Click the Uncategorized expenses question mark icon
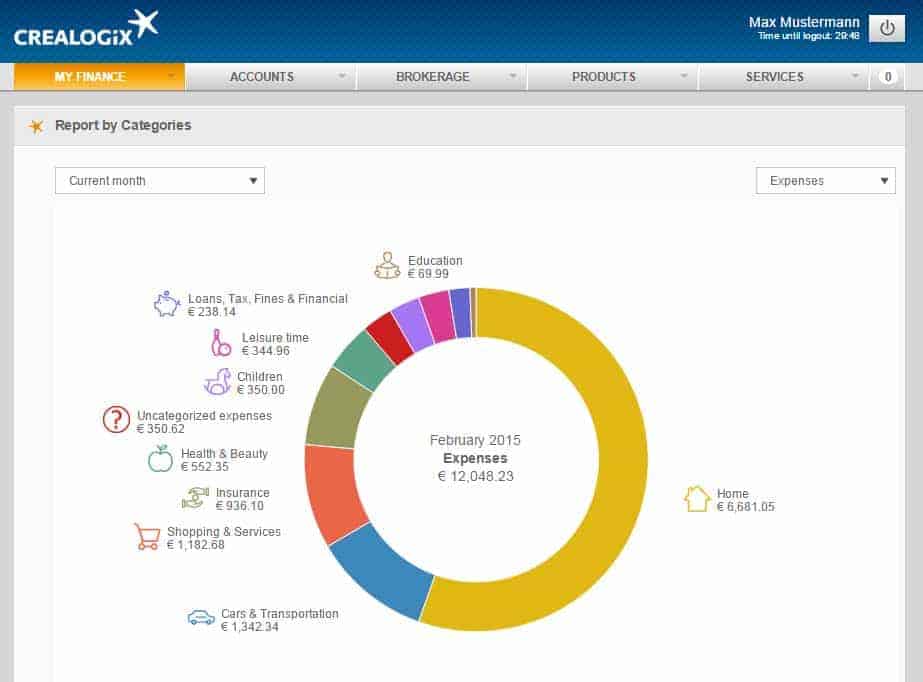Viewport: 923px width, 682px height. (x=117, y=420)
